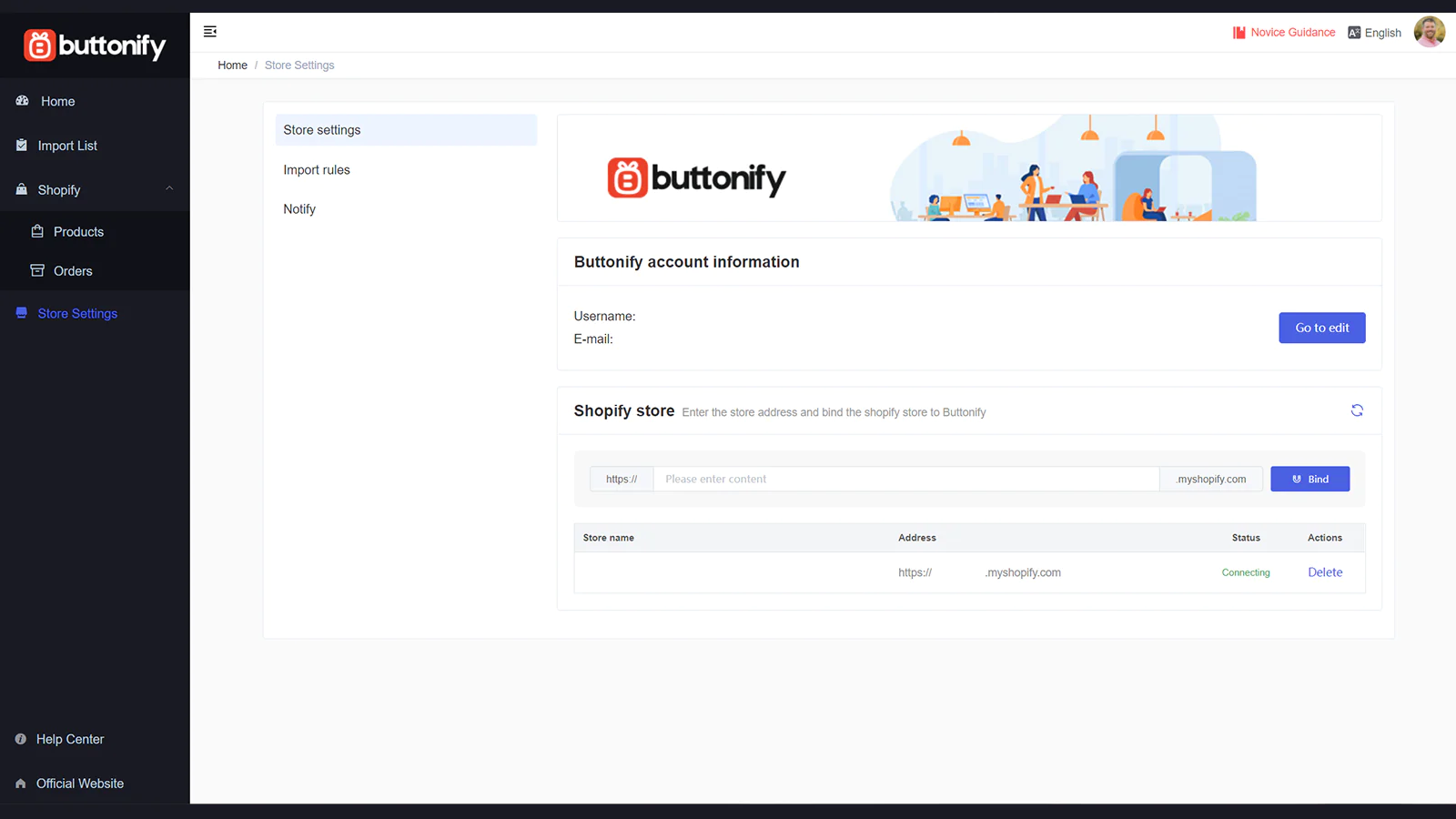Click the Home dashboard icon in the sidebar
The width and height of the screenshot is (1456, 819).
[x=22, y=101]
